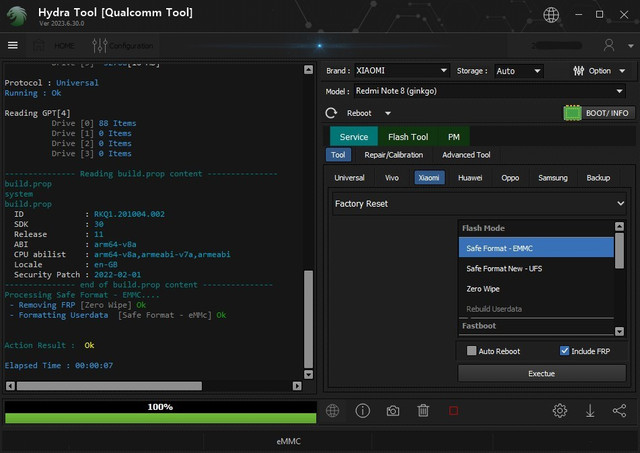
Task: Toggle the Auto Reboot checkbox
Action: pos(471,351)
